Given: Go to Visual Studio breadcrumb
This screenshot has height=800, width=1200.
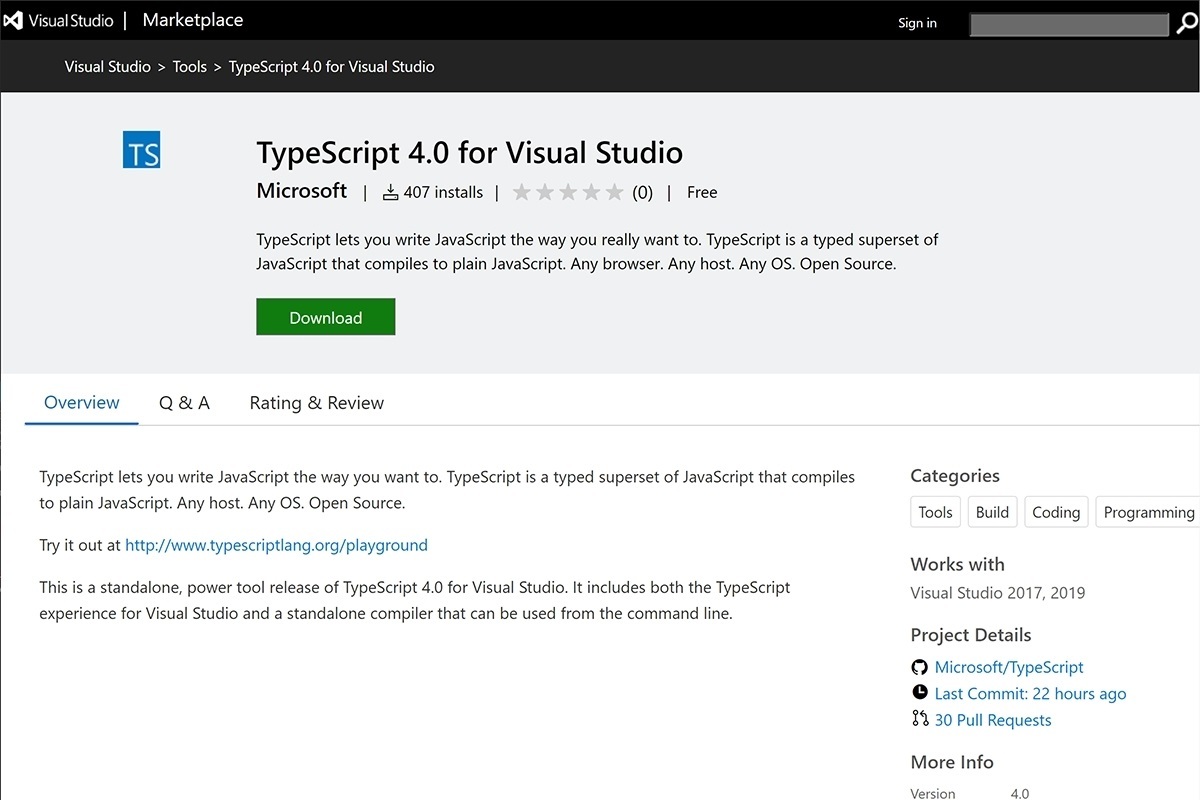Looking at the screenshot, I should coord(107,67).
